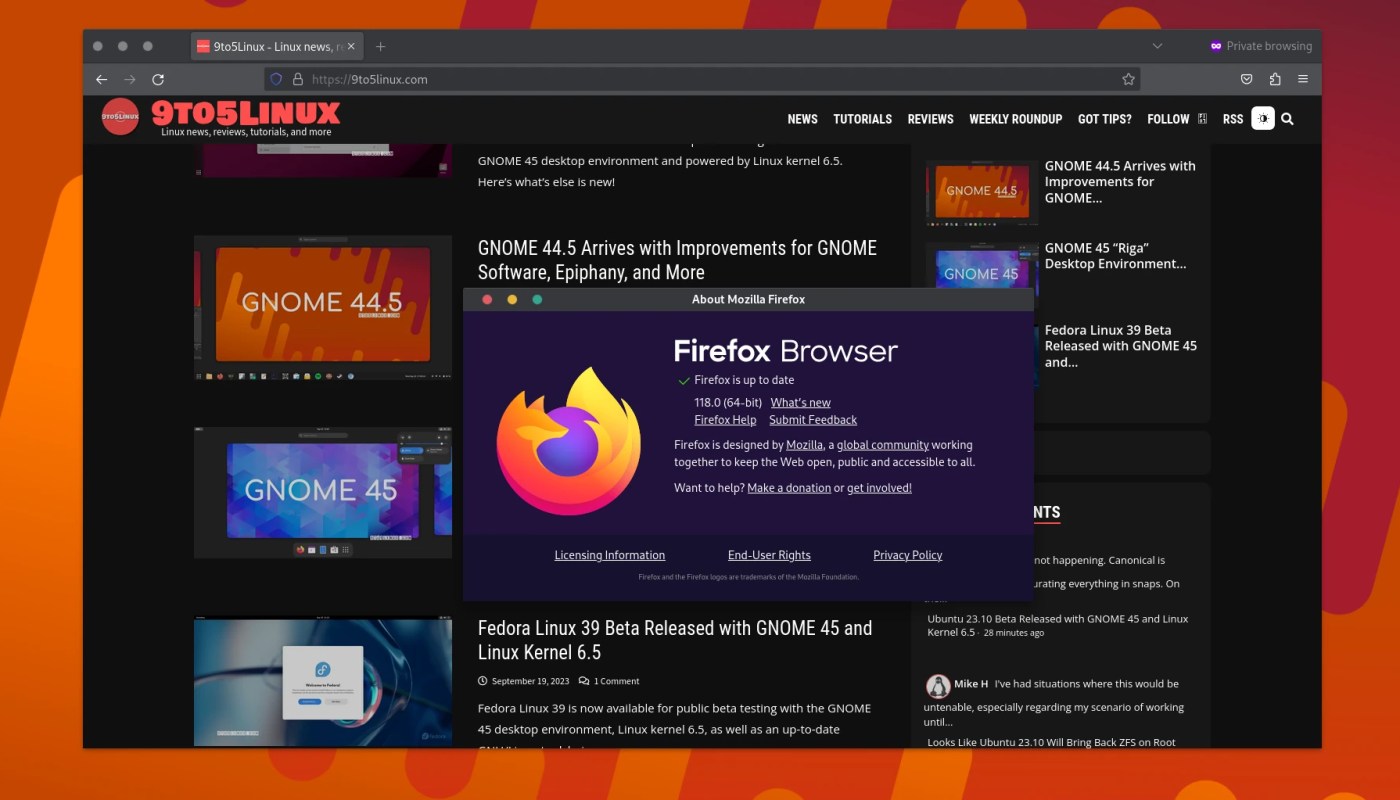The width and height of the screenshot is (1400, 800).
Task: Open End-User Rights link
Action: (769, 555)
